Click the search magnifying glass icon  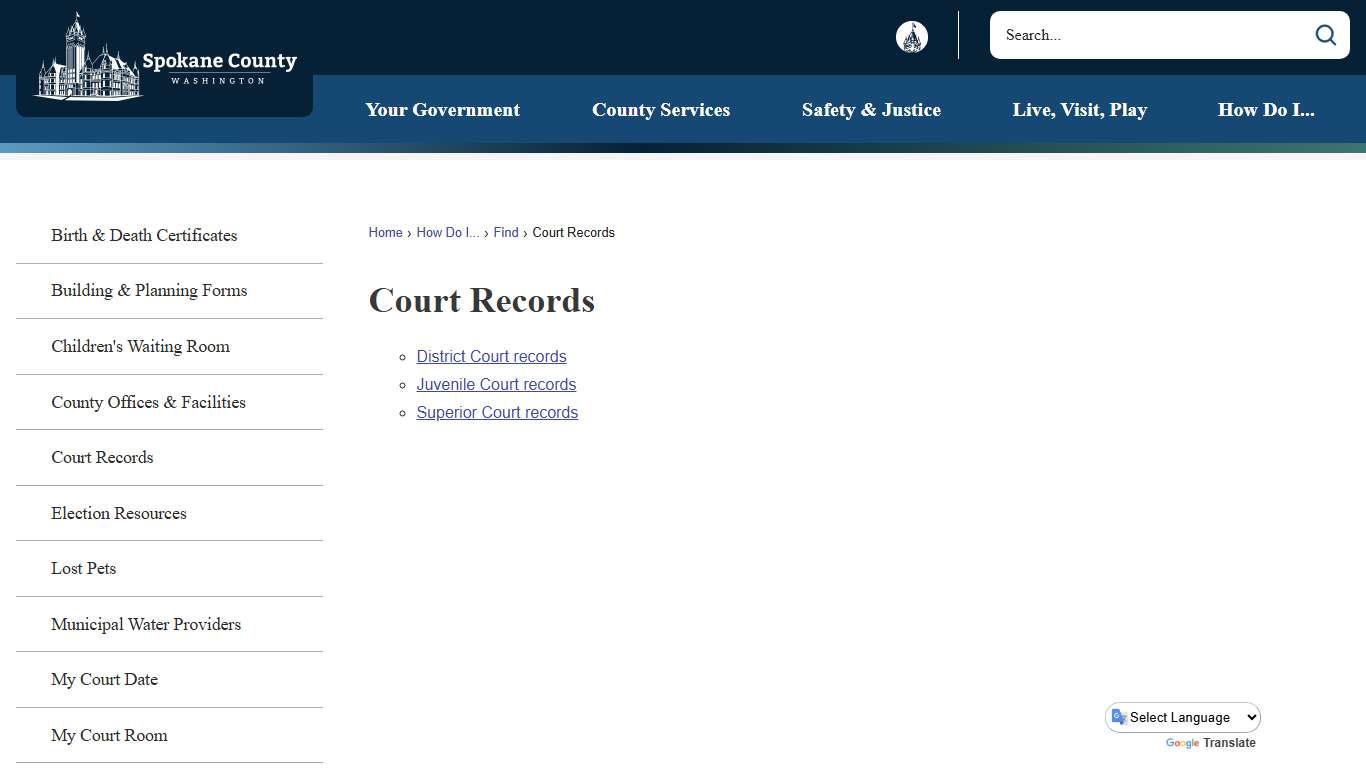(x=1325, y=35)
